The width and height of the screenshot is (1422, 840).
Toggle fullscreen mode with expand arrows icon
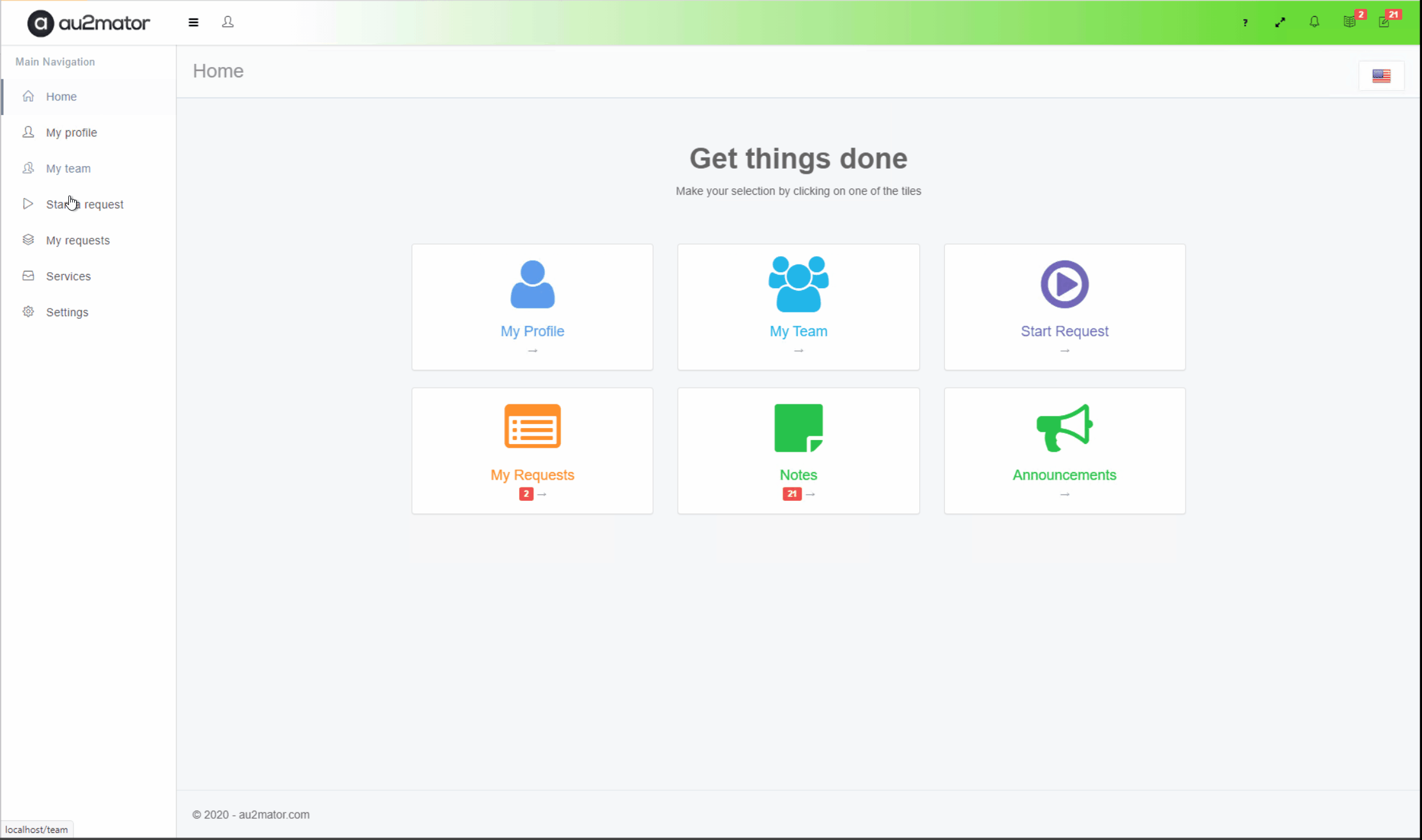point(1280,22)
